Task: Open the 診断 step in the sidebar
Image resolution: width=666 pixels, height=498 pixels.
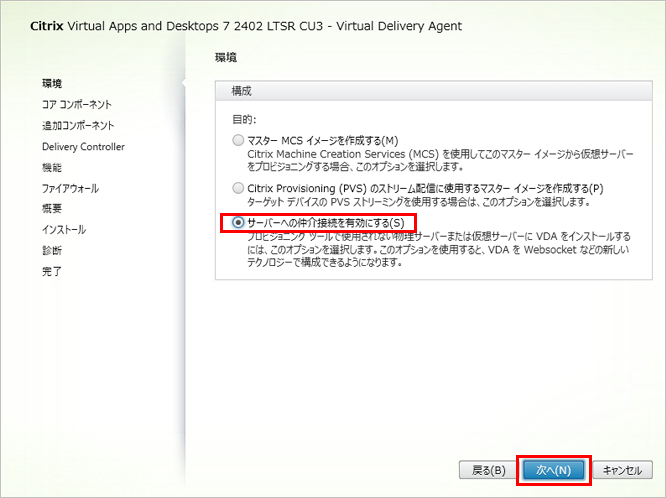Action: tap(52, 250)
